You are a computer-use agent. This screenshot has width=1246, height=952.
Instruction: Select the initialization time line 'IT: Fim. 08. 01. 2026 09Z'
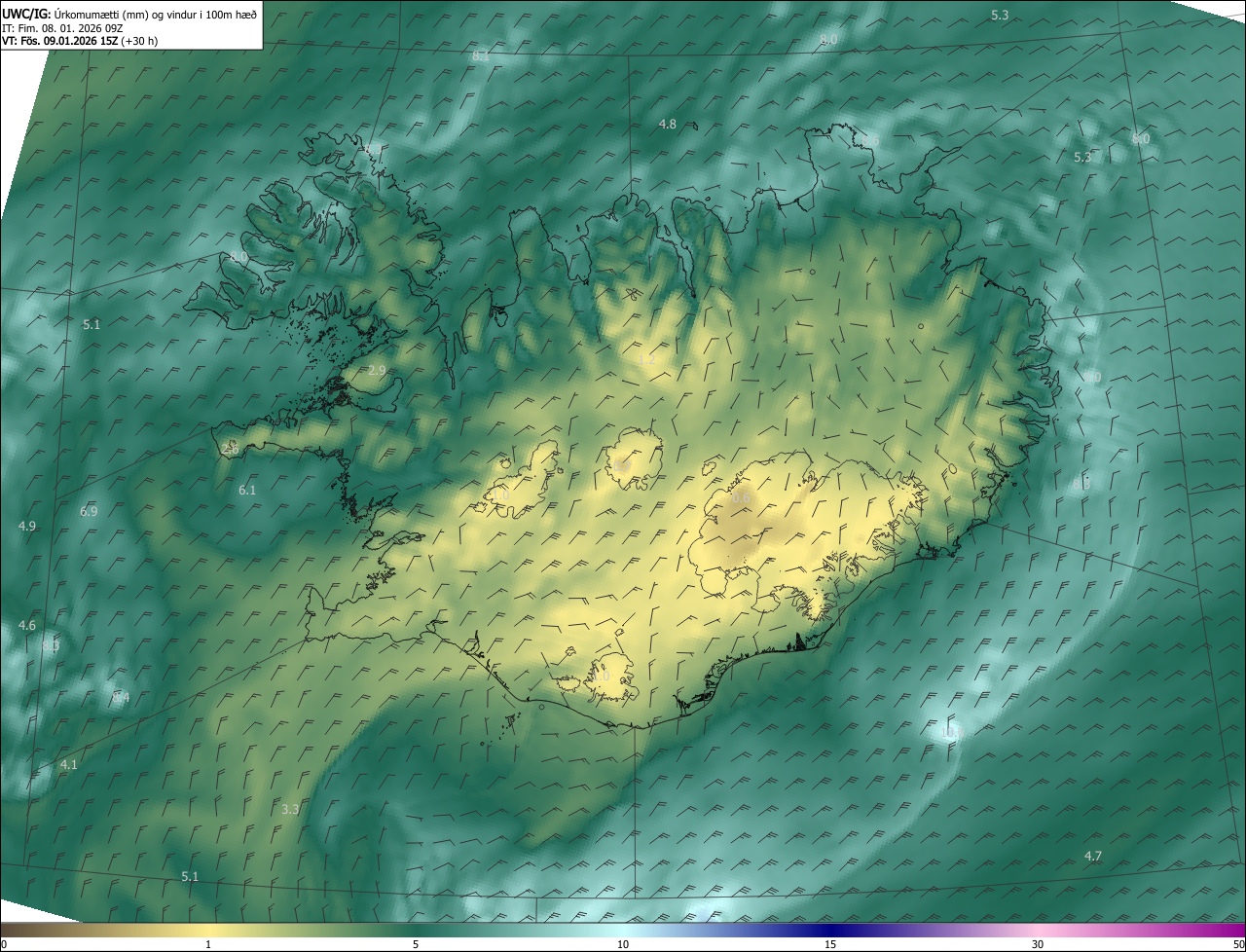coord(62,28)
